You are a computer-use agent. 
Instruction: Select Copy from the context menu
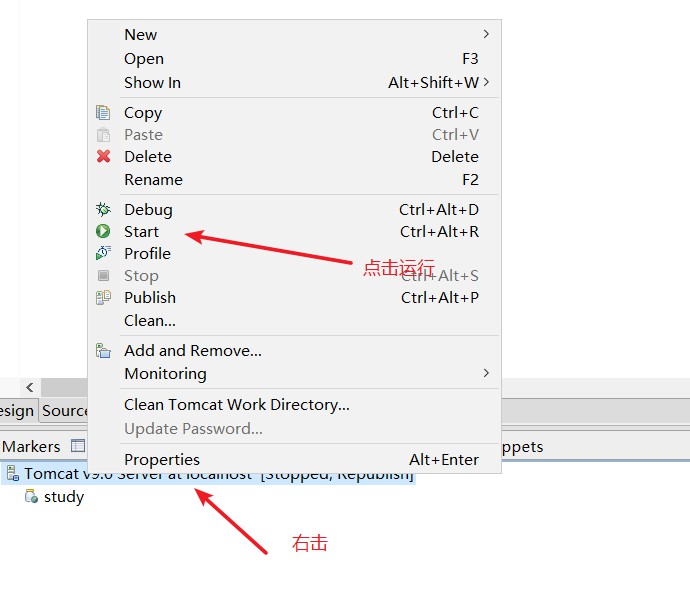(x=294, y=113)
